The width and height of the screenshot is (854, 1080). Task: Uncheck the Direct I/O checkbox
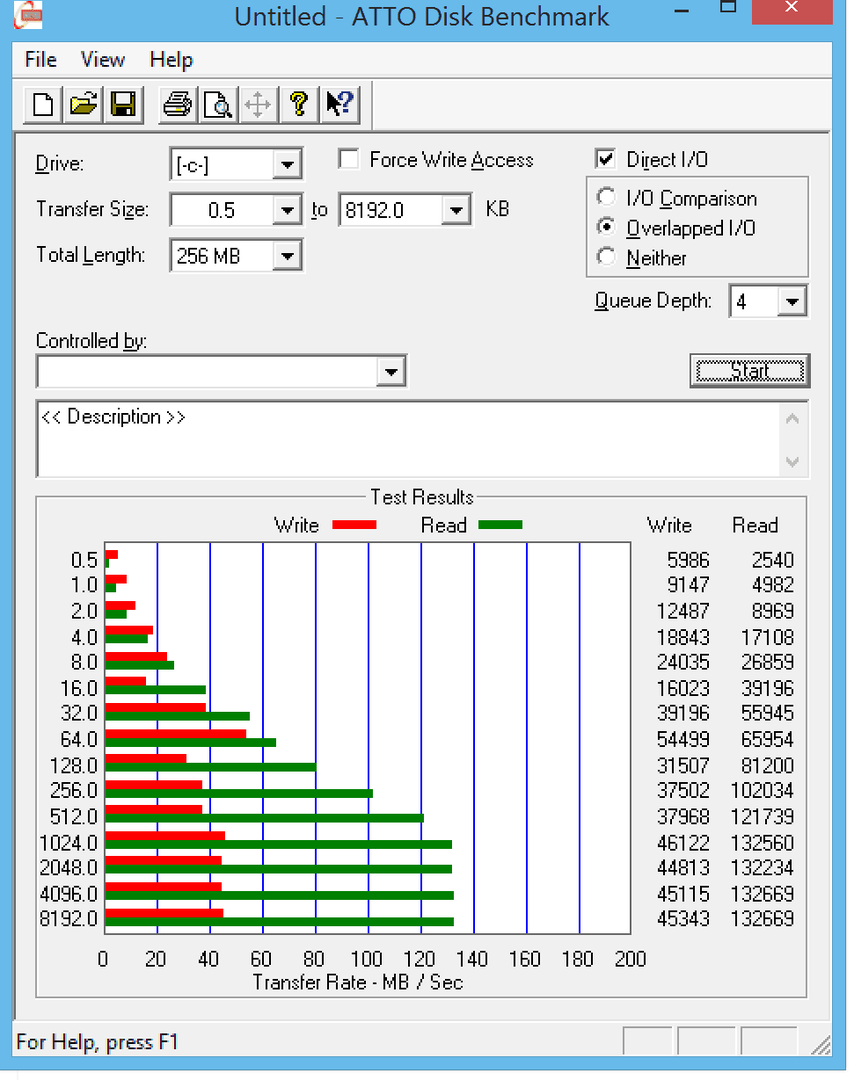605,159
